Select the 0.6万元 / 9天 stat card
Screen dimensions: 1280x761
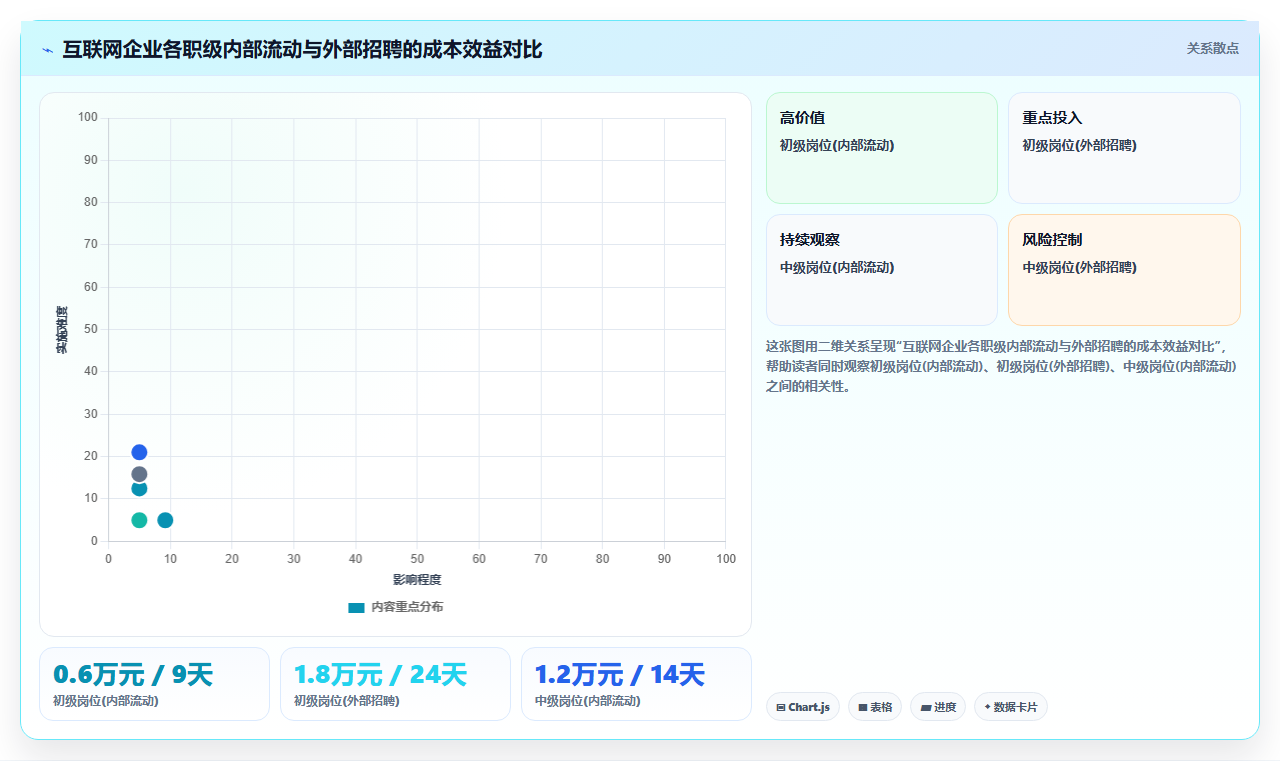tap(154, 684)
